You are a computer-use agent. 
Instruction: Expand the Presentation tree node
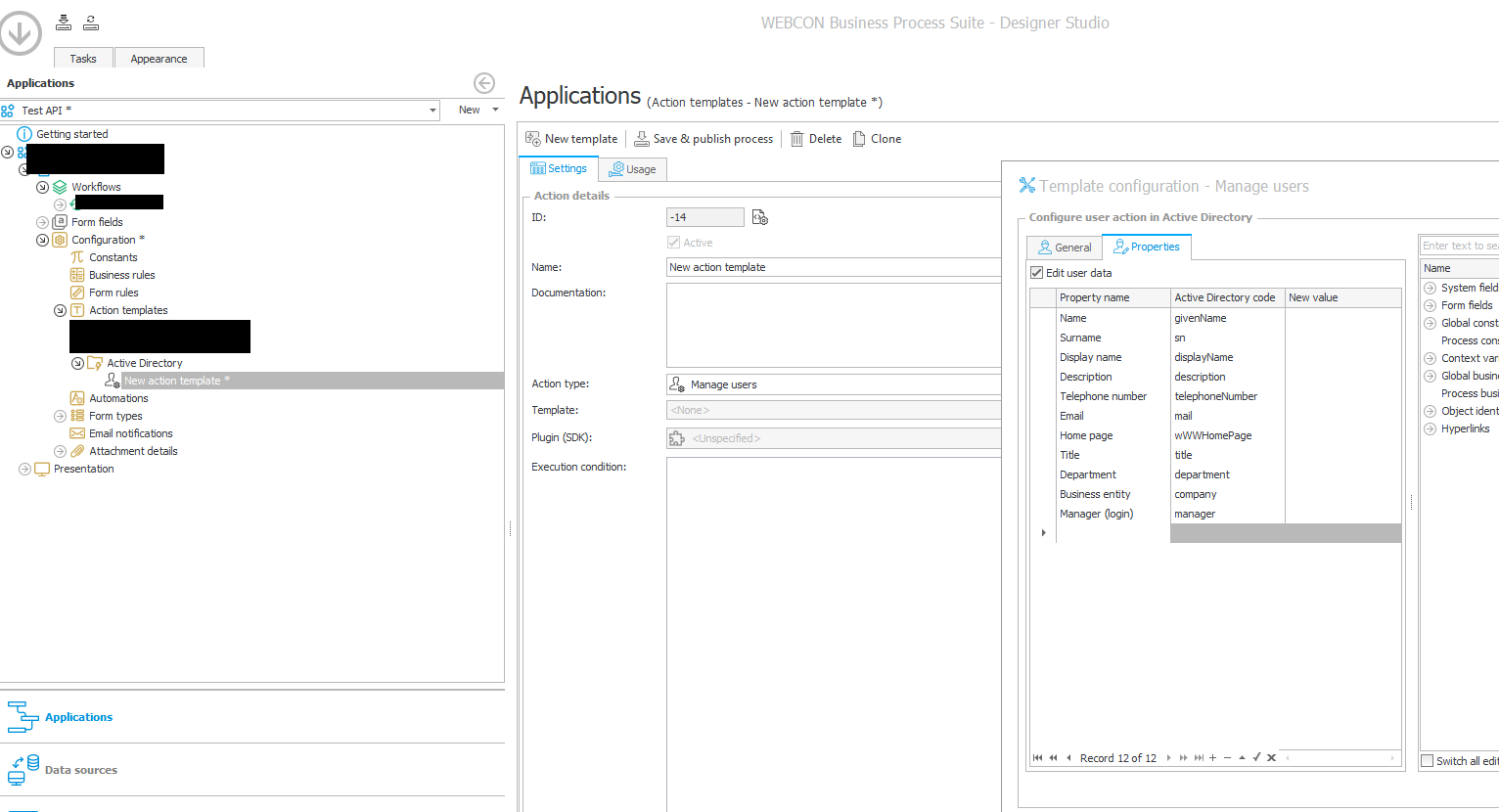coord(24,469)
